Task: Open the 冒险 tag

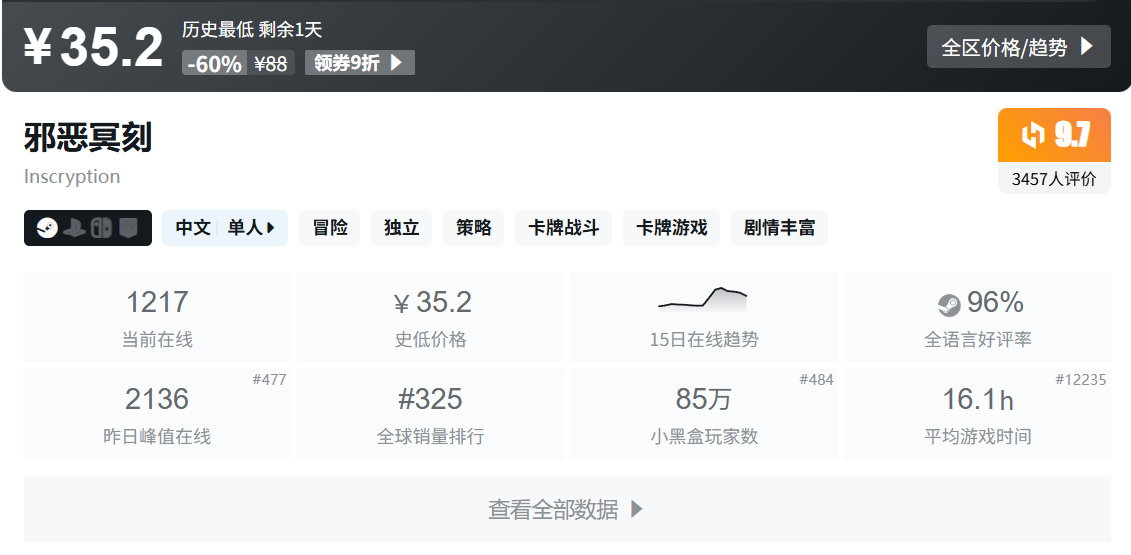Action: [x=330, y=228]
